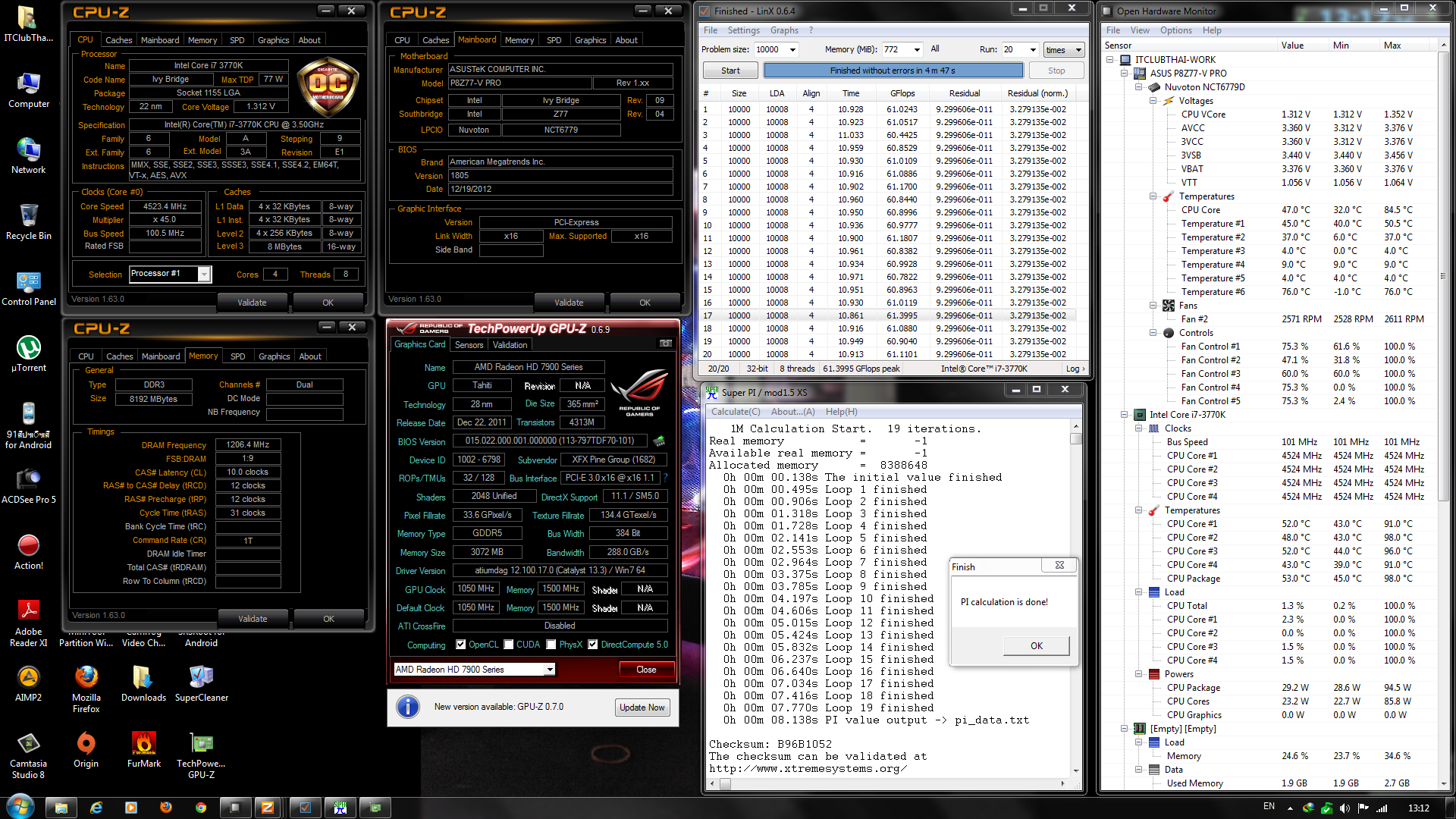The width and height of the screenshot is (1456, 819).
Task: Click the GPU-Z screenshot camera icon
Action: pos(665,344)
